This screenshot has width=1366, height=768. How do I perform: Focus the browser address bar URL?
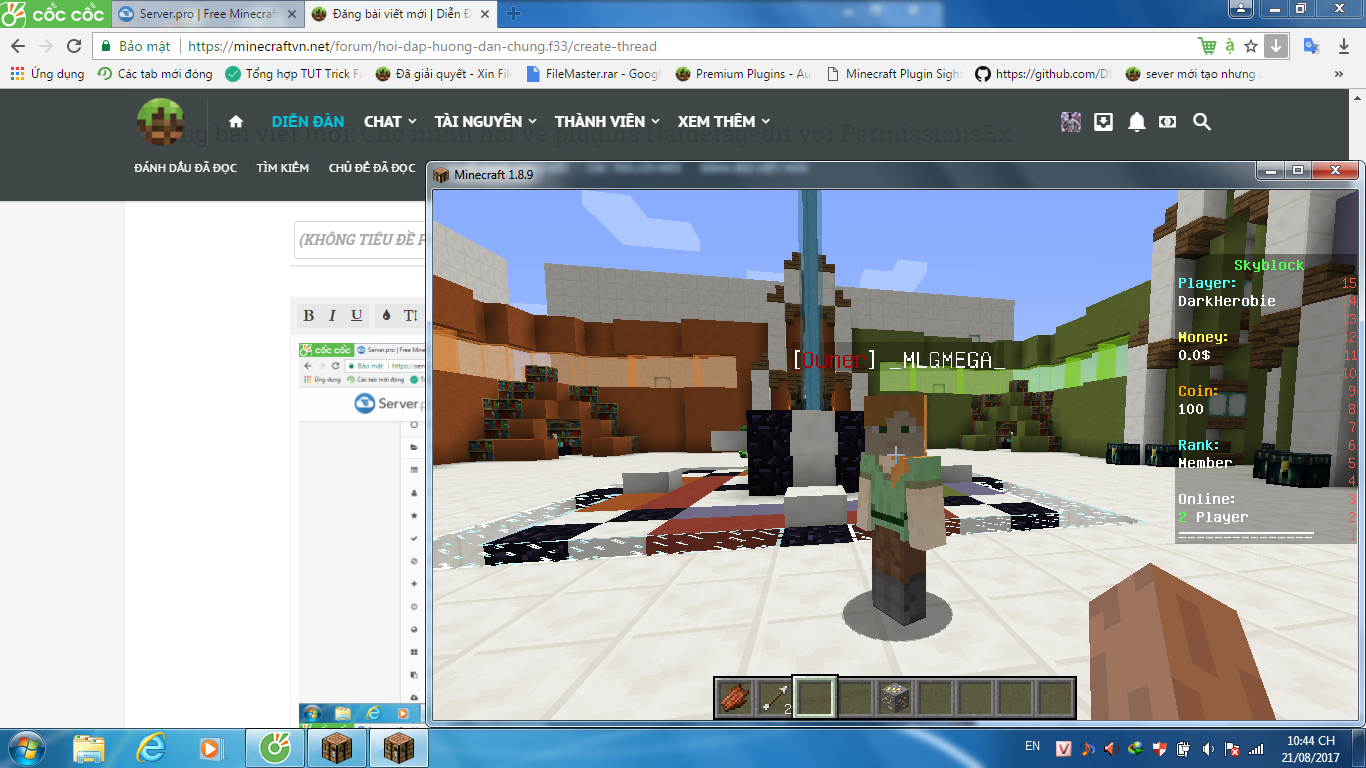coord(423,46)
